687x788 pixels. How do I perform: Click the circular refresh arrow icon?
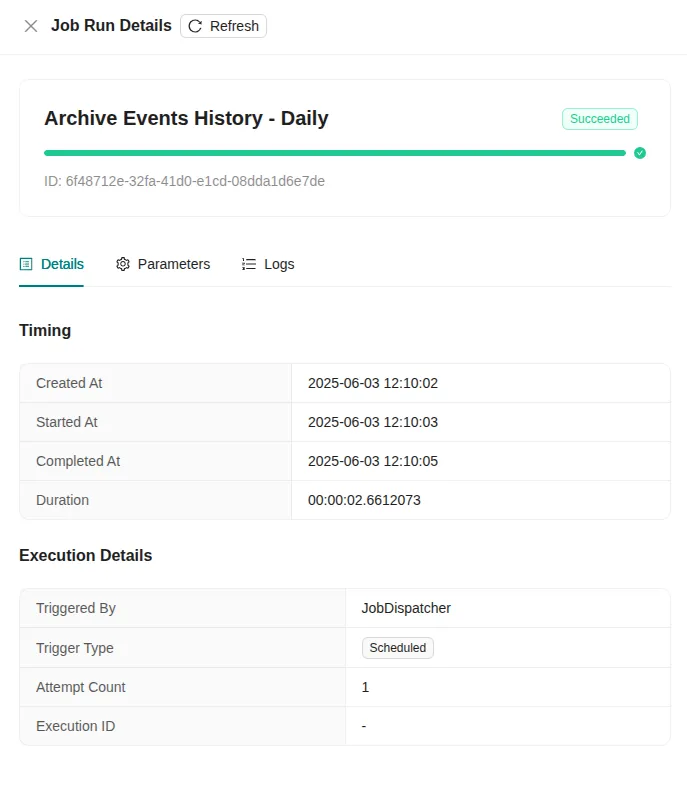(195, 26)
